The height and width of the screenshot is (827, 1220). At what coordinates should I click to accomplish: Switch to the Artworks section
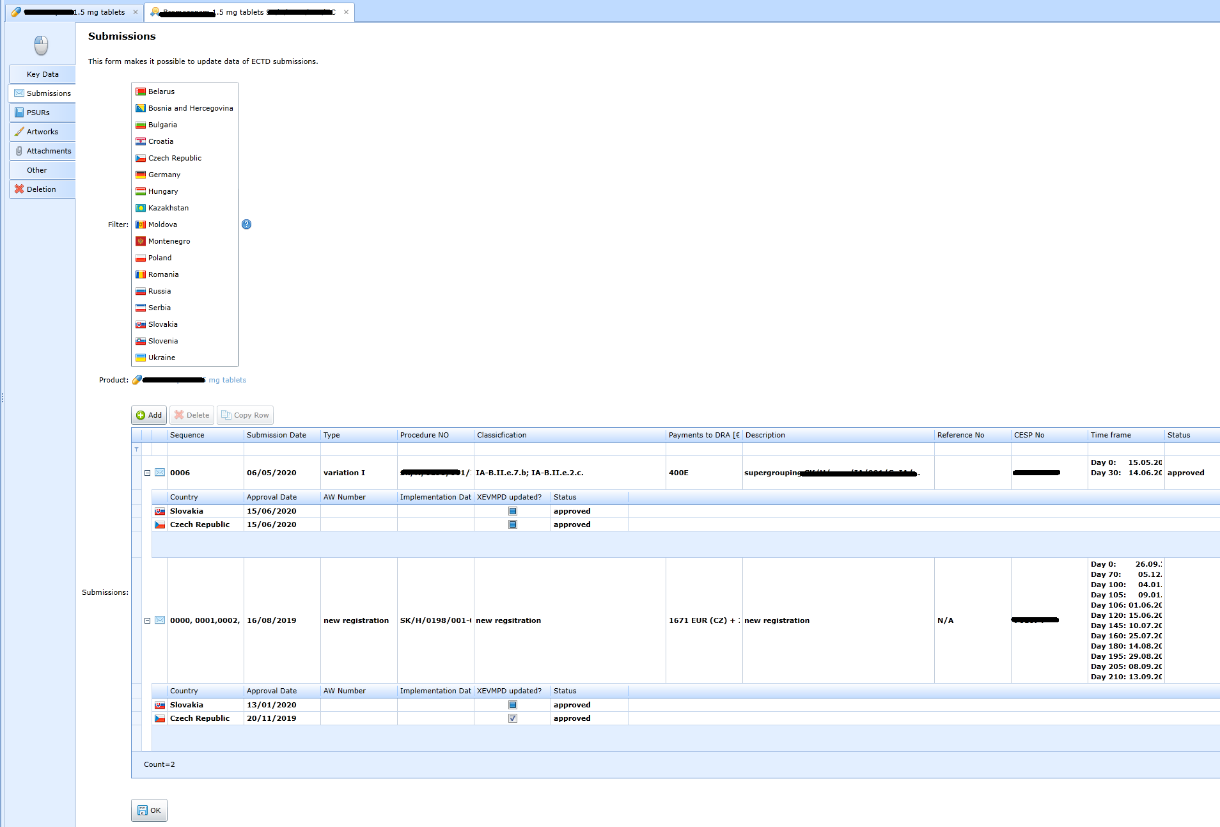[x=42, y=131]
